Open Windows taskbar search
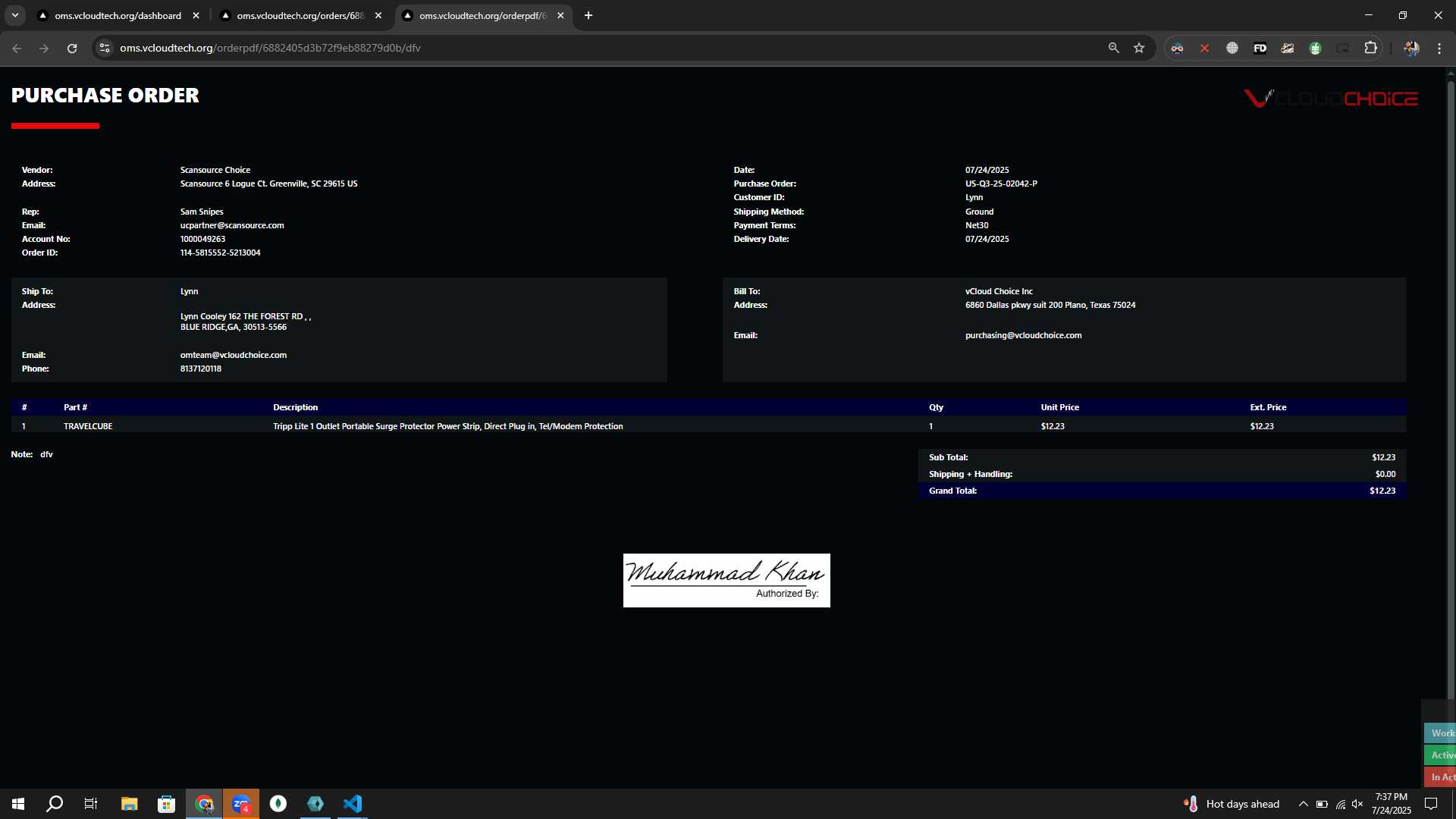The image size is (1456, 819). [x=55, y=804]
